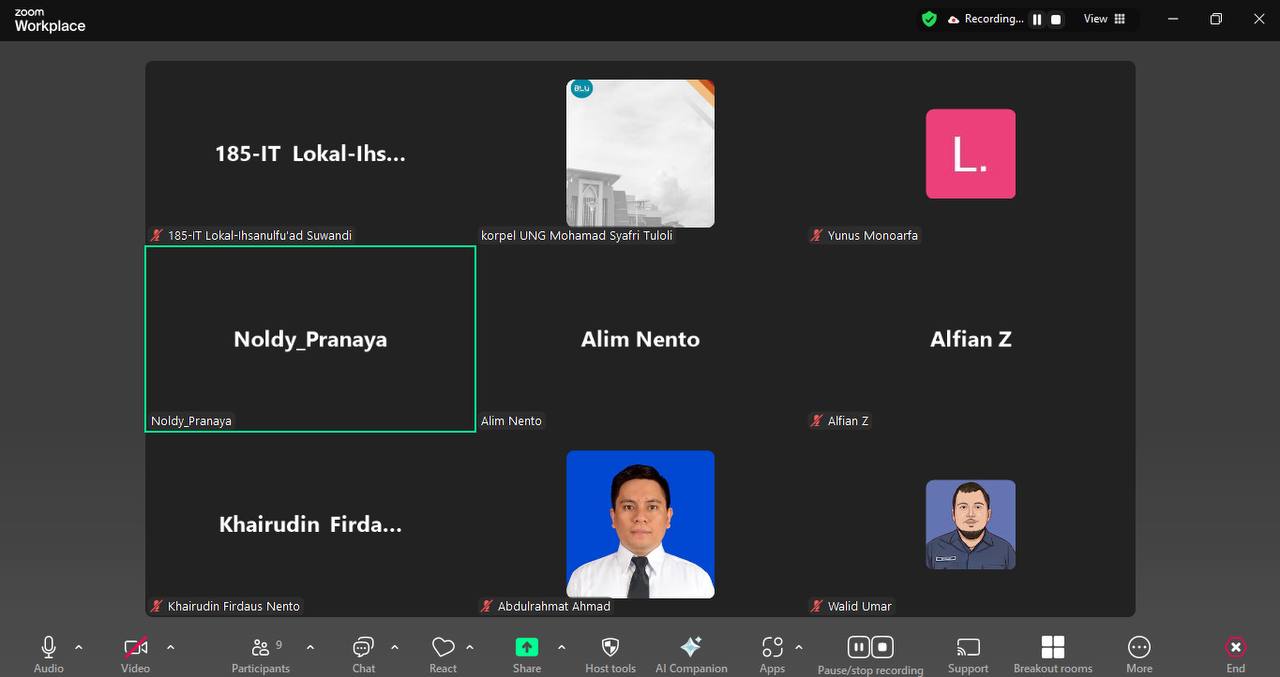
Task: Select Yunus Monoarfa pink avatar
Action: point(970,154)
